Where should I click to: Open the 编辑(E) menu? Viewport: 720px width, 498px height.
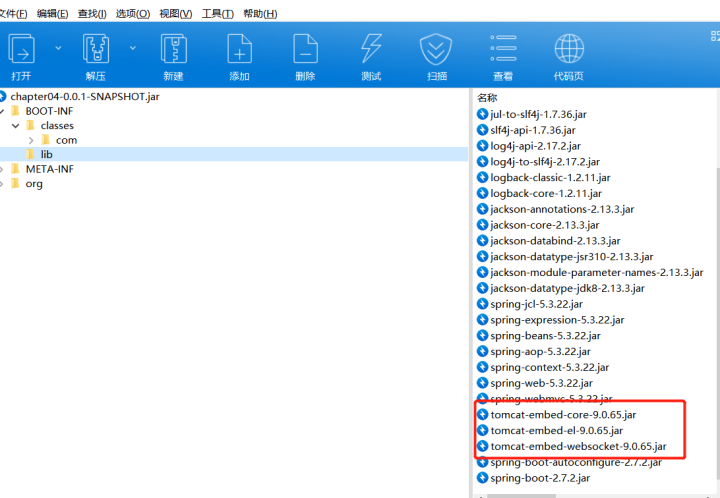tap(52, 14)
